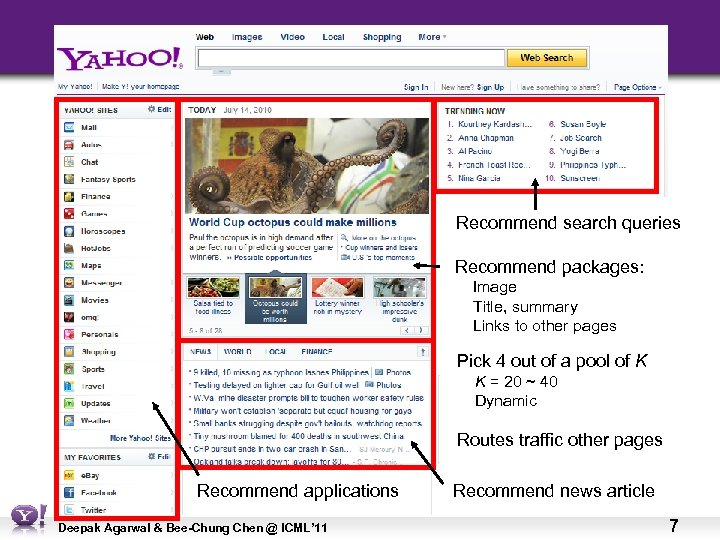Select the Local search tab
The height and width of the screenshot is (540, 720).
tap(333, 37)
